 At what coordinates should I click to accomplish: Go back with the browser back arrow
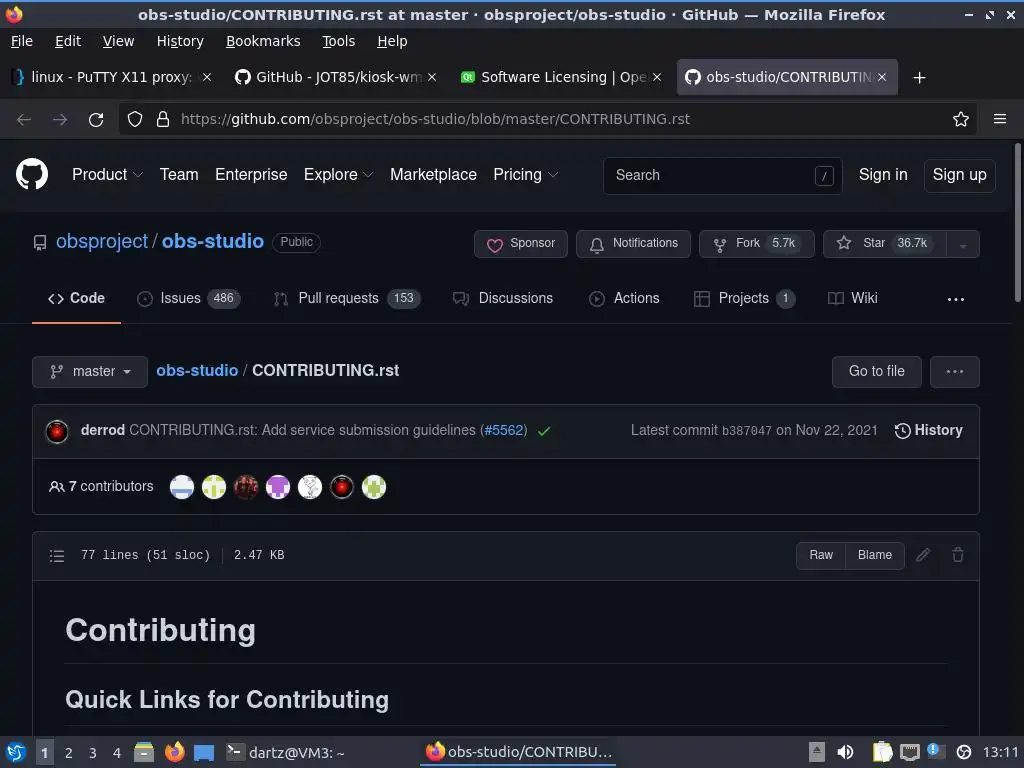pyautogui.click(x=24, y=120)
